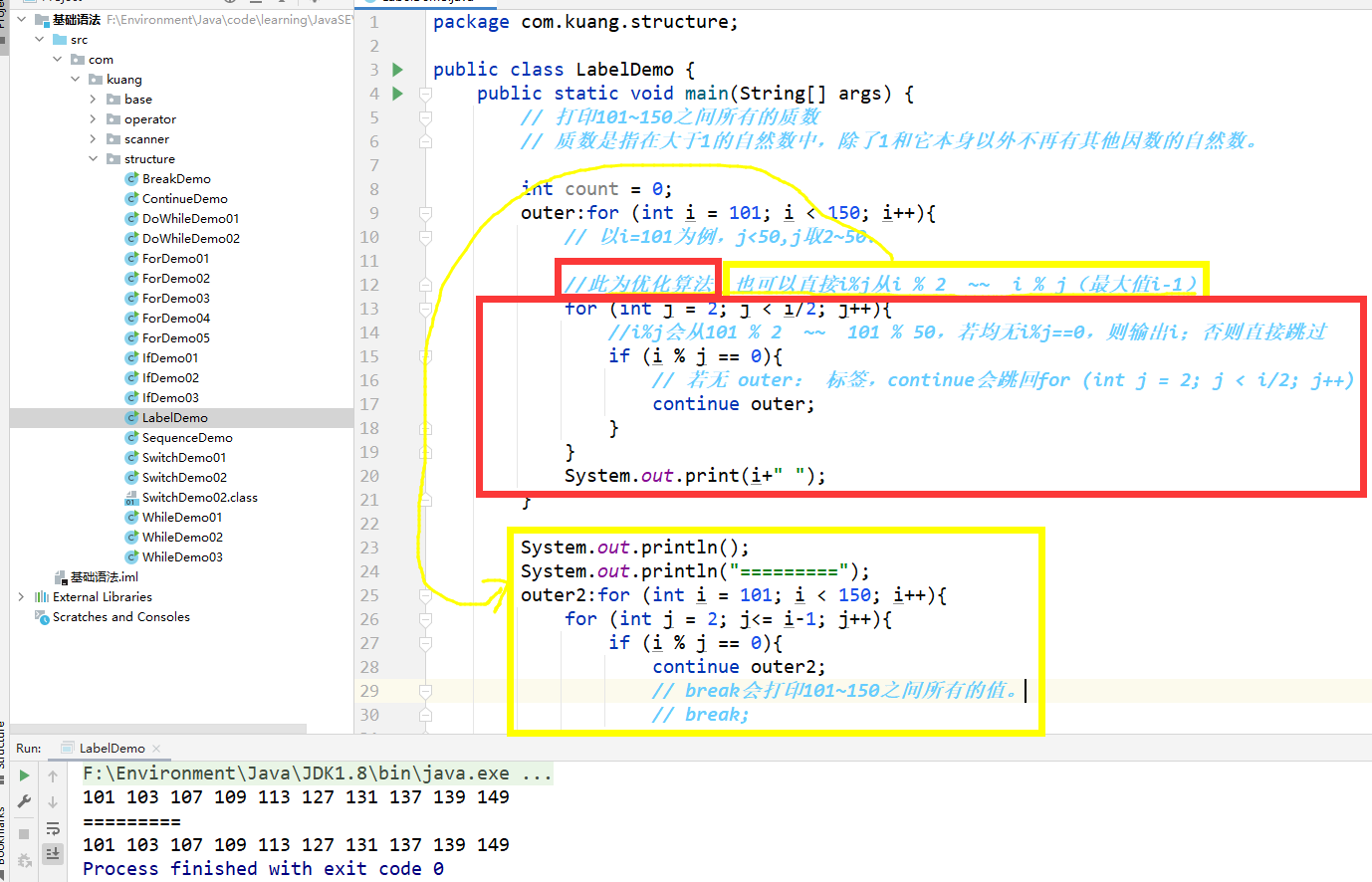Open ForDemo05 file
Viewport: 1372px width, 882px height.
(175, 338)
